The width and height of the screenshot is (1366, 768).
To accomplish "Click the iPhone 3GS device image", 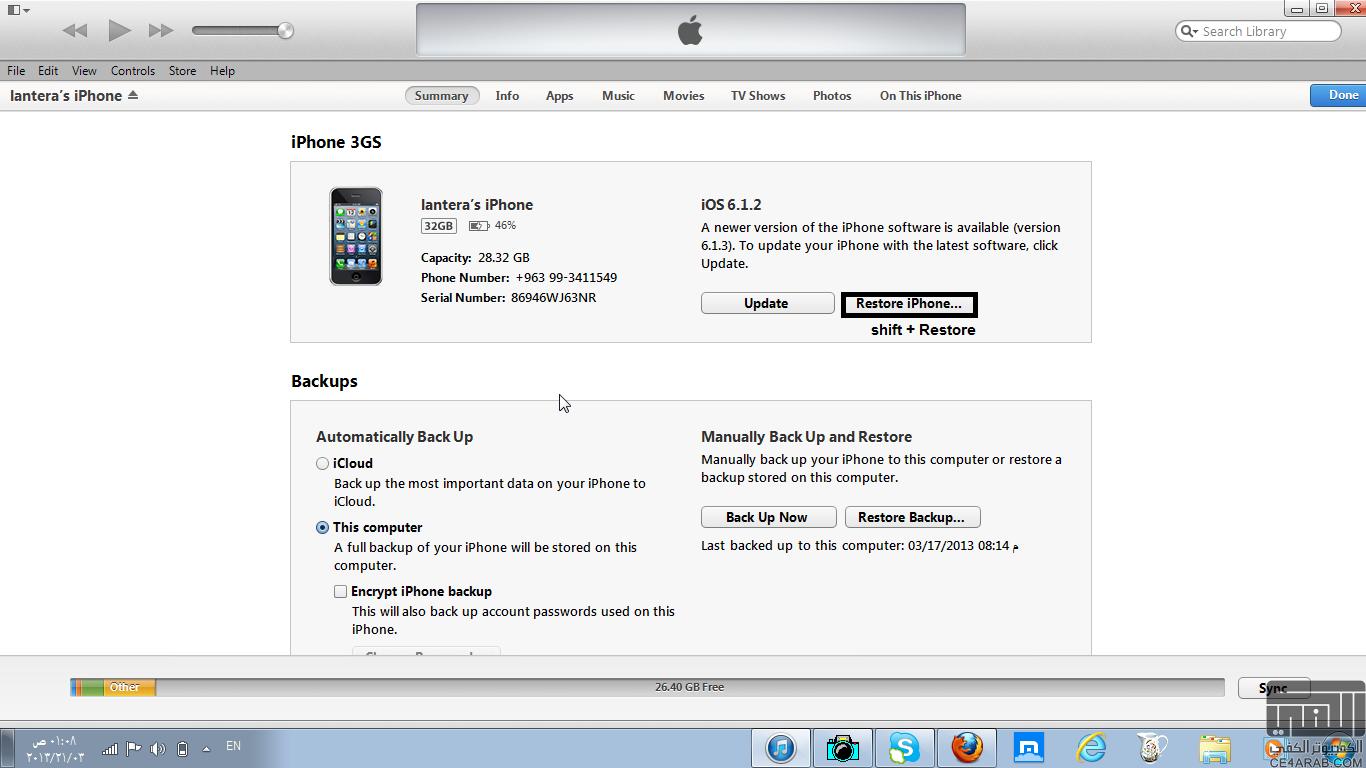I will pos(356,236).
